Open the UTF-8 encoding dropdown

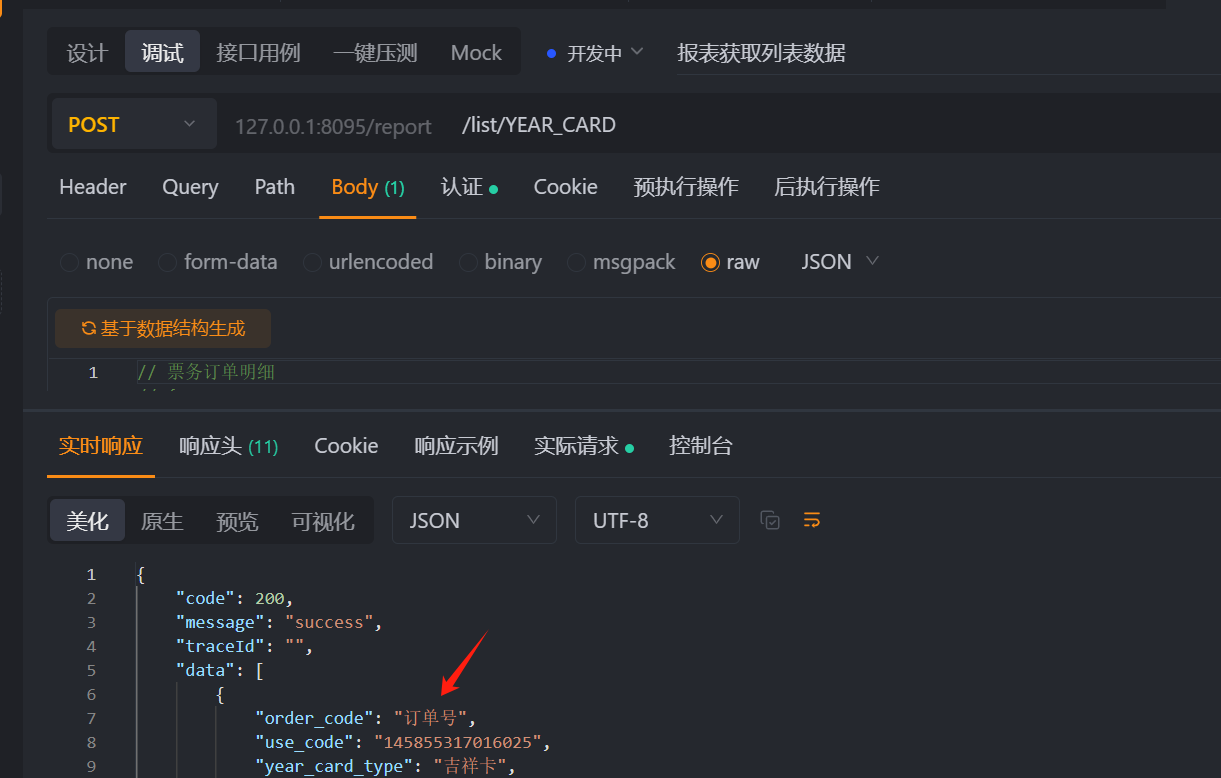pos(656,520)
